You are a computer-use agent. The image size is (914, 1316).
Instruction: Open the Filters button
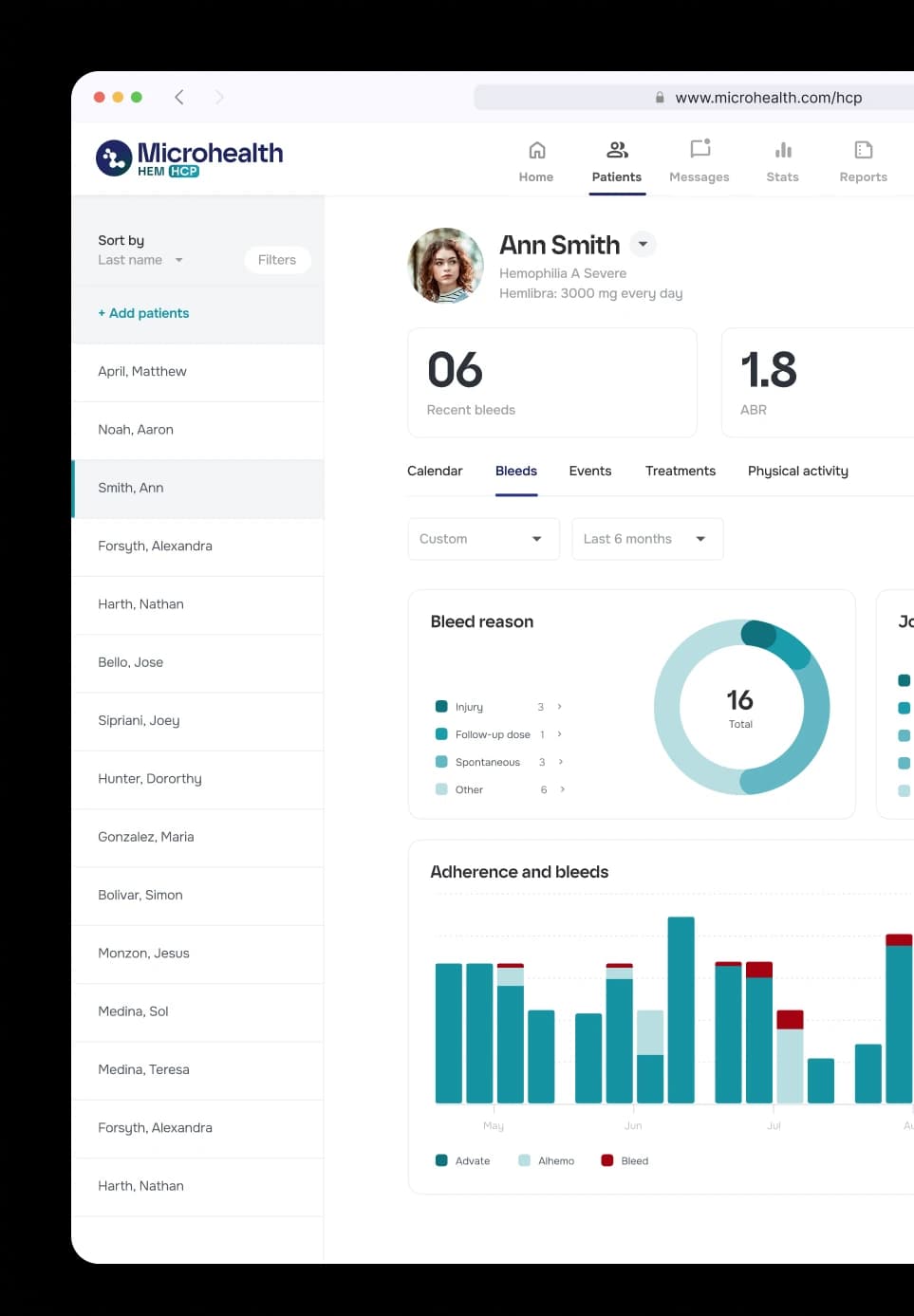click(x=277, y=259)
